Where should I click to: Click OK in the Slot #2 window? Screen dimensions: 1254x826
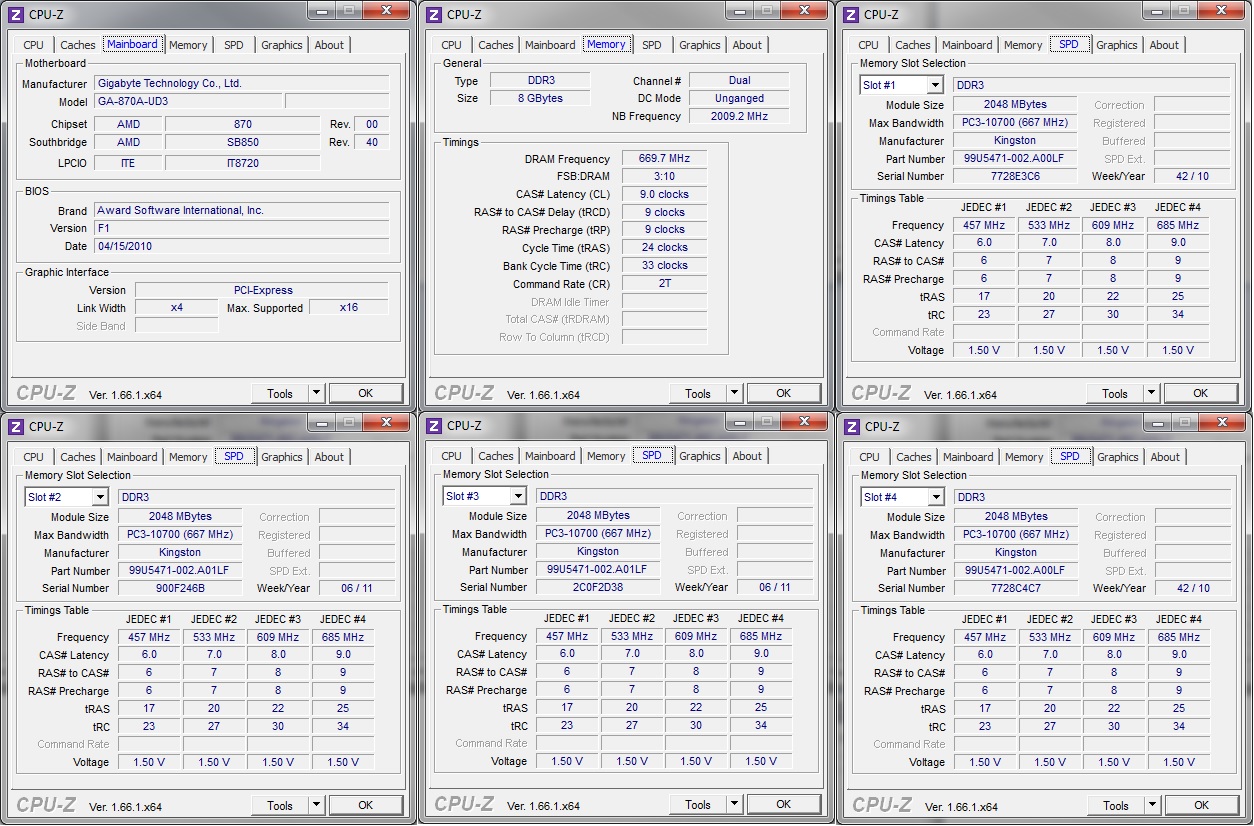pos(366,805)
